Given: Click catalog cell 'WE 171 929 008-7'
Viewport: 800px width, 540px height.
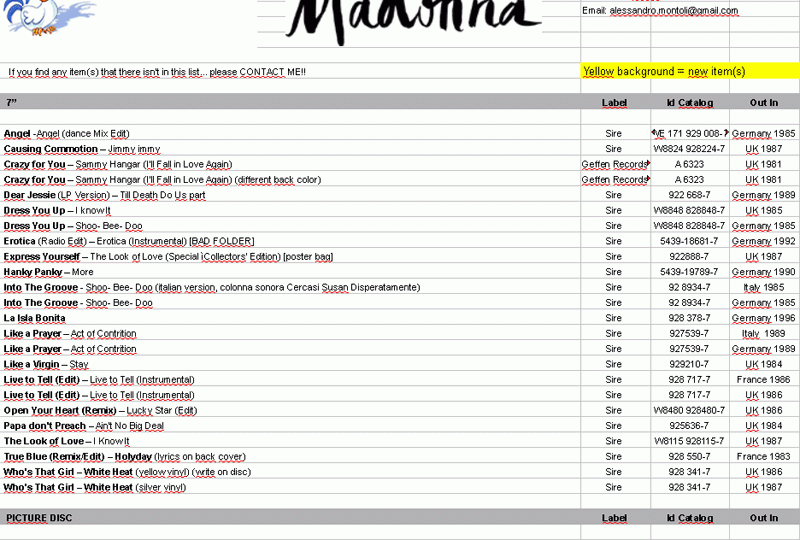Looking at the screenshot, I should 690,134.
